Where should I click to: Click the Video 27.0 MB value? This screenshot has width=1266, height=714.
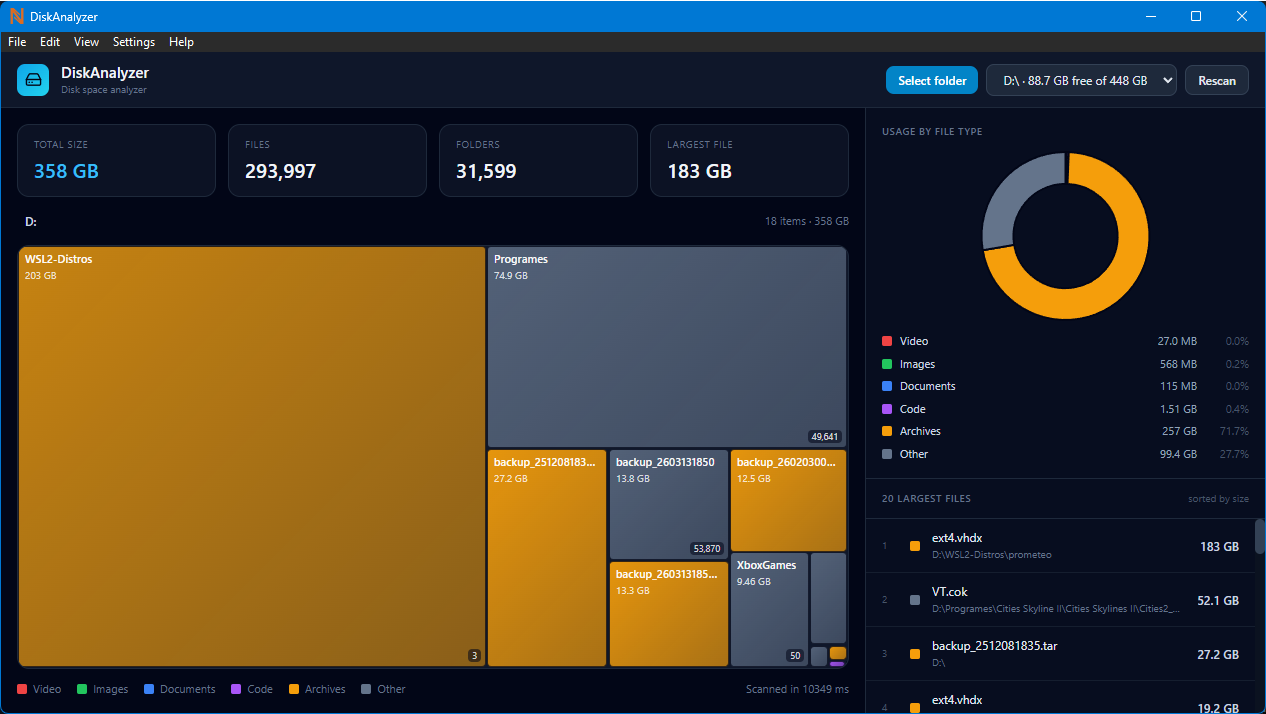coord(1177,341)
